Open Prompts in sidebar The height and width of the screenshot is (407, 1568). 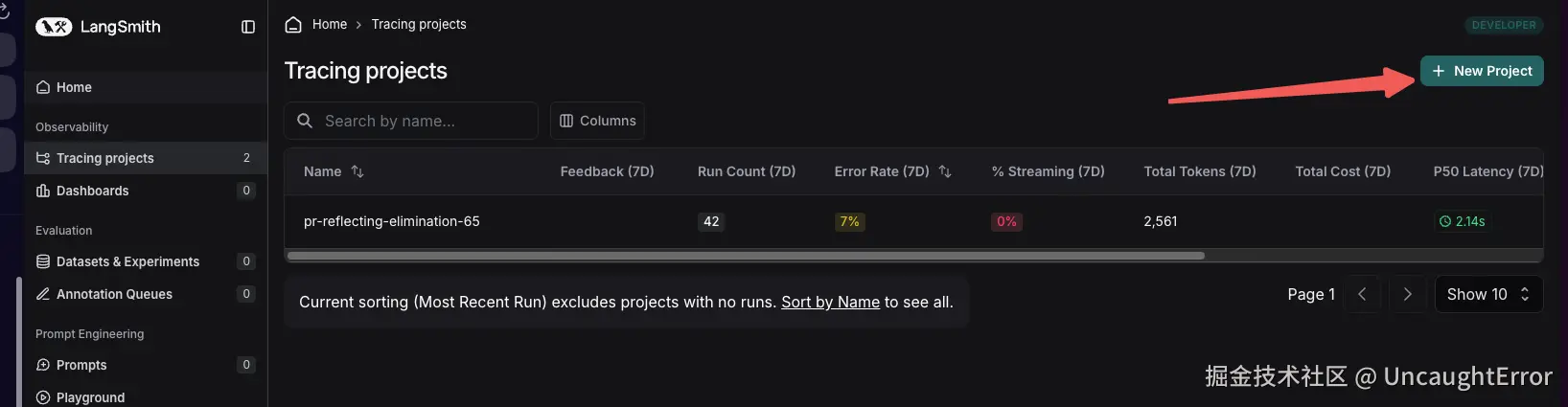click(81, 365)
